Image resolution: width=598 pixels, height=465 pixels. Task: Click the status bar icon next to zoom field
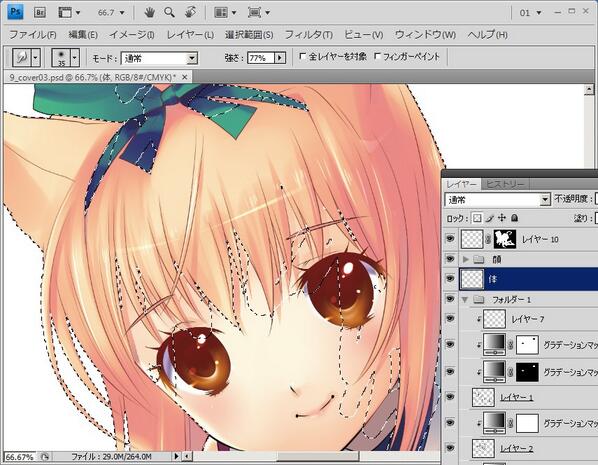coord(45,457)
